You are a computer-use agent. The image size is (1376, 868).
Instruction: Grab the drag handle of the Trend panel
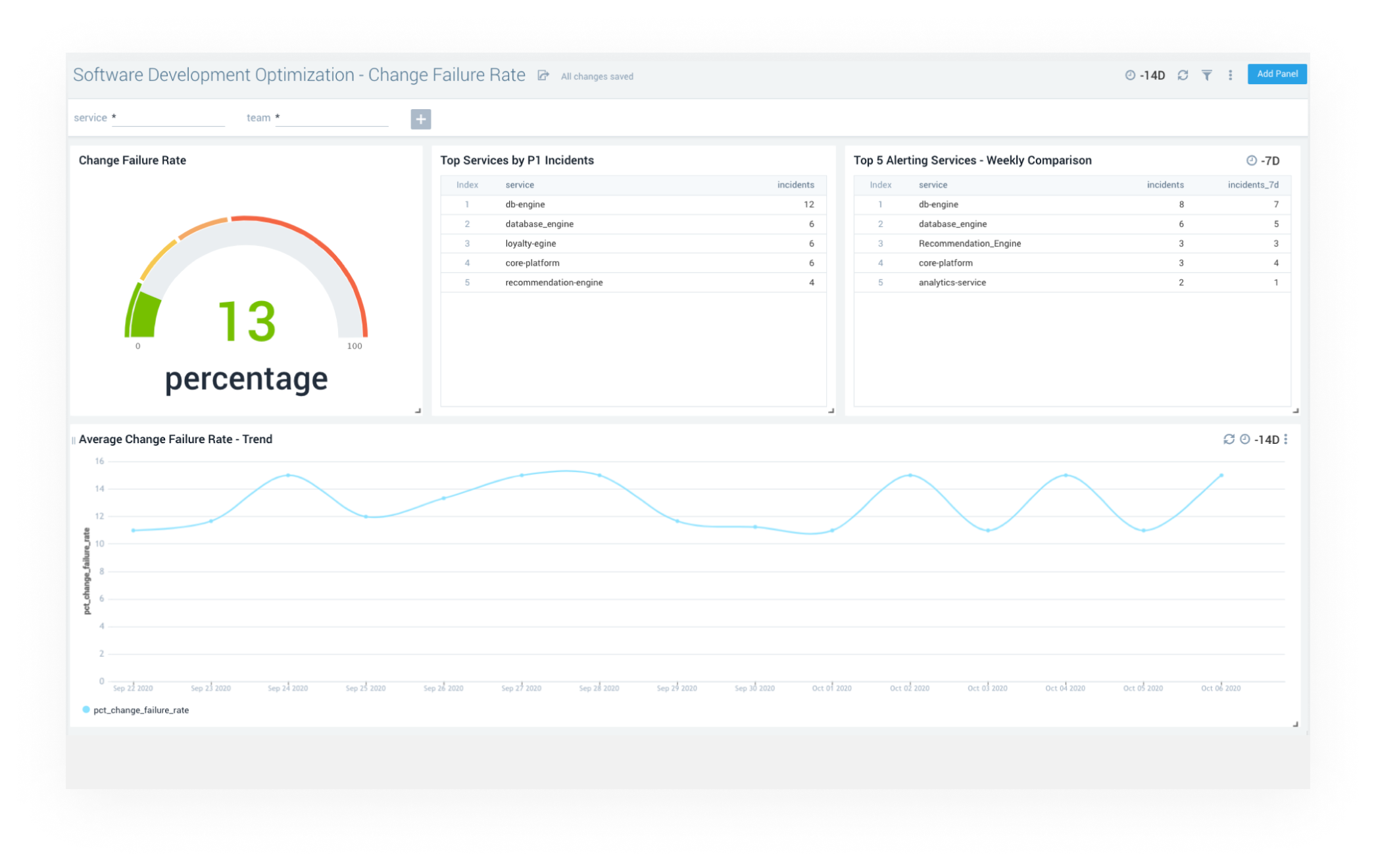click(74, 440)
